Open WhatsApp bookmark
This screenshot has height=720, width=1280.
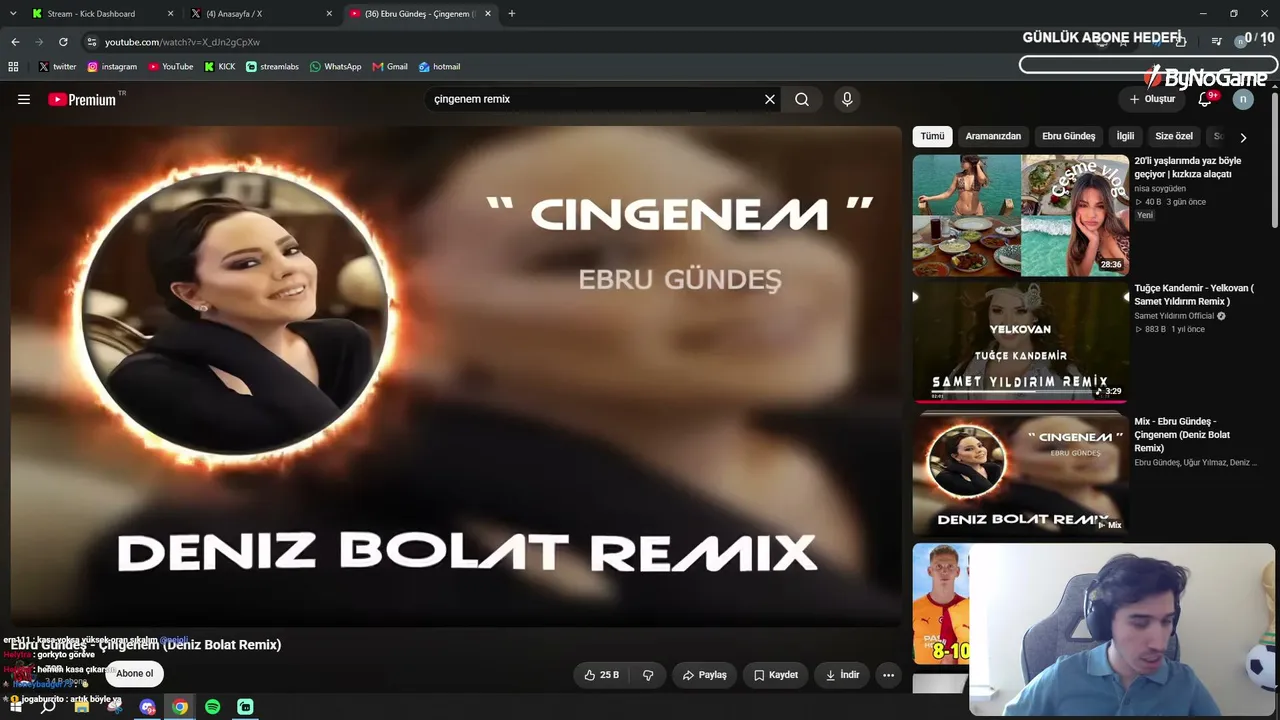[336, 67]
